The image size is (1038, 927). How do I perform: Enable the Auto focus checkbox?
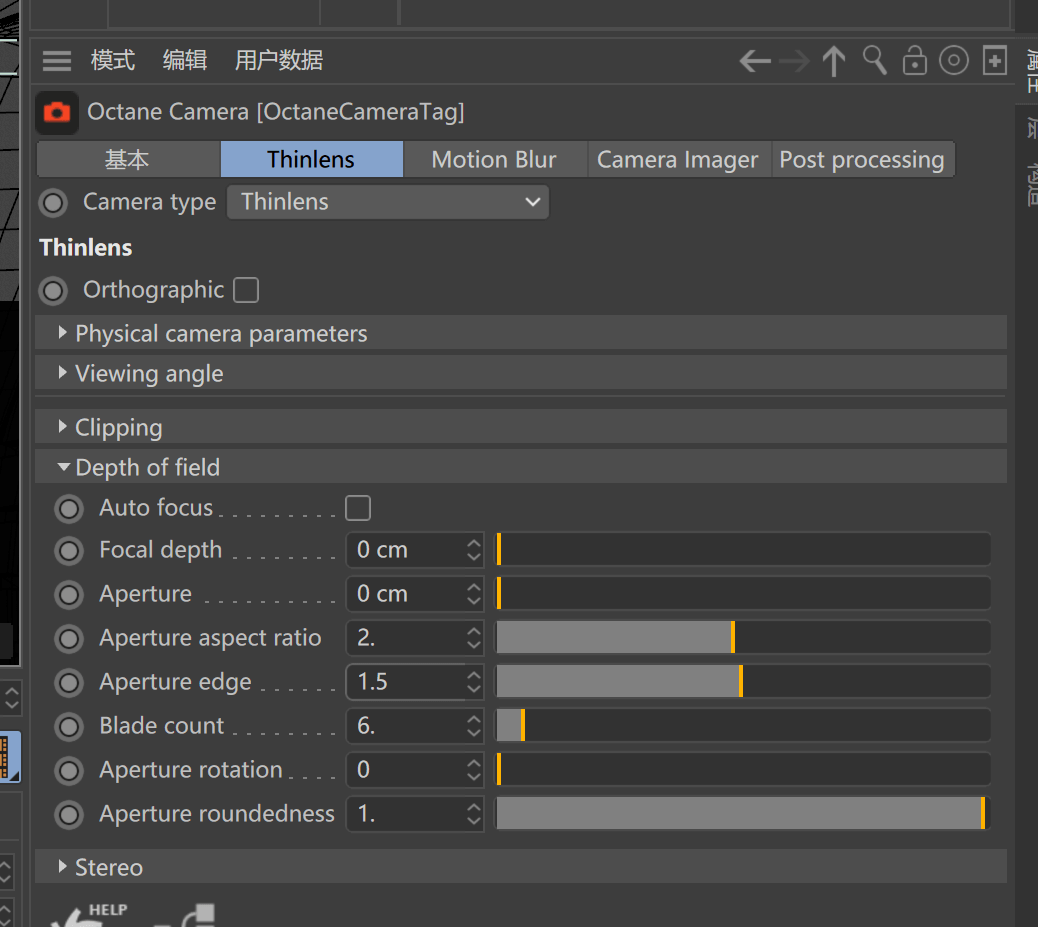(x=358, y=508)
